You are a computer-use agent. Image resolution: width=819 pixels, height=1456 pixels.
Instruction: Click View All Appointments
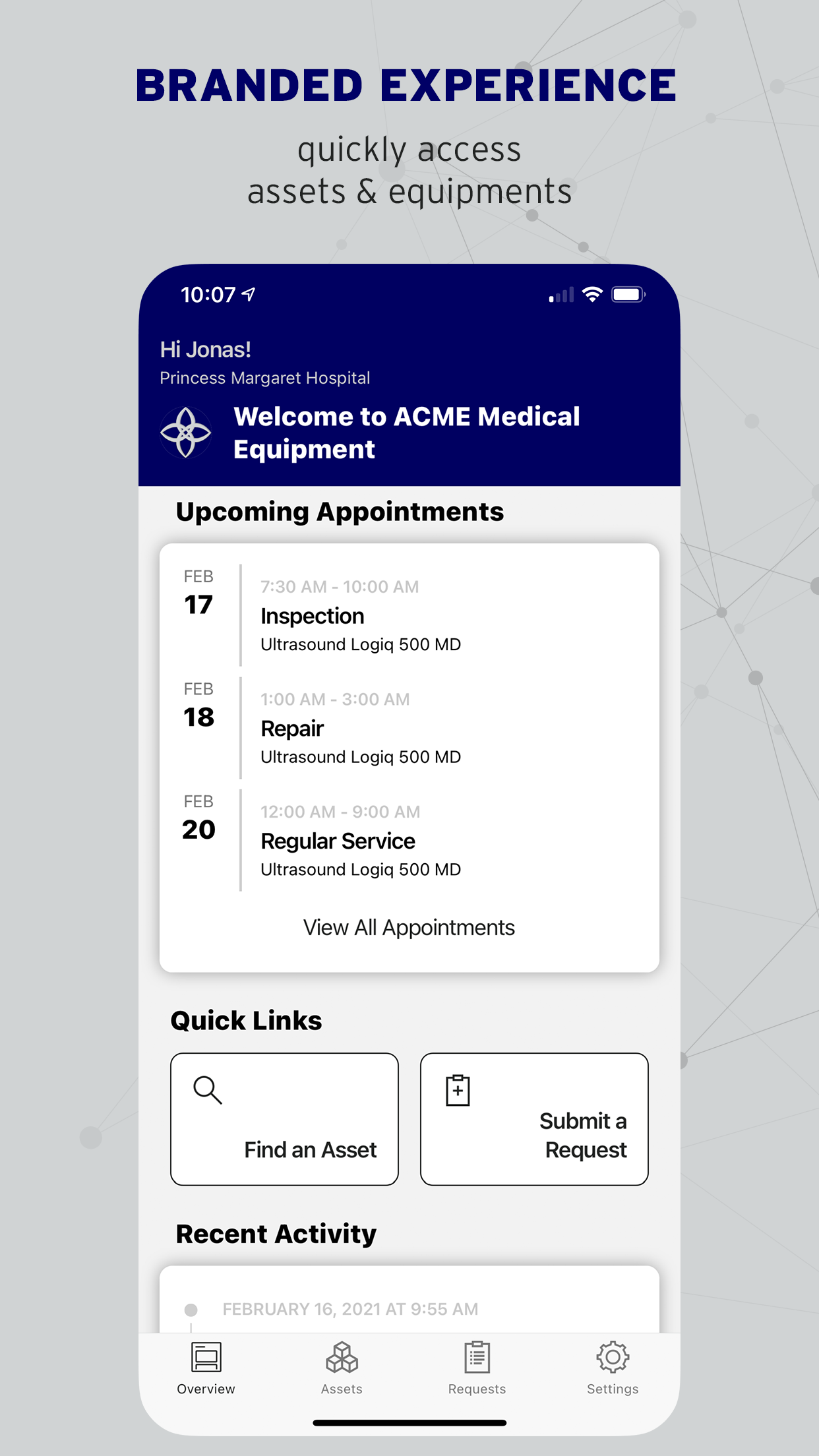point(409,927)
